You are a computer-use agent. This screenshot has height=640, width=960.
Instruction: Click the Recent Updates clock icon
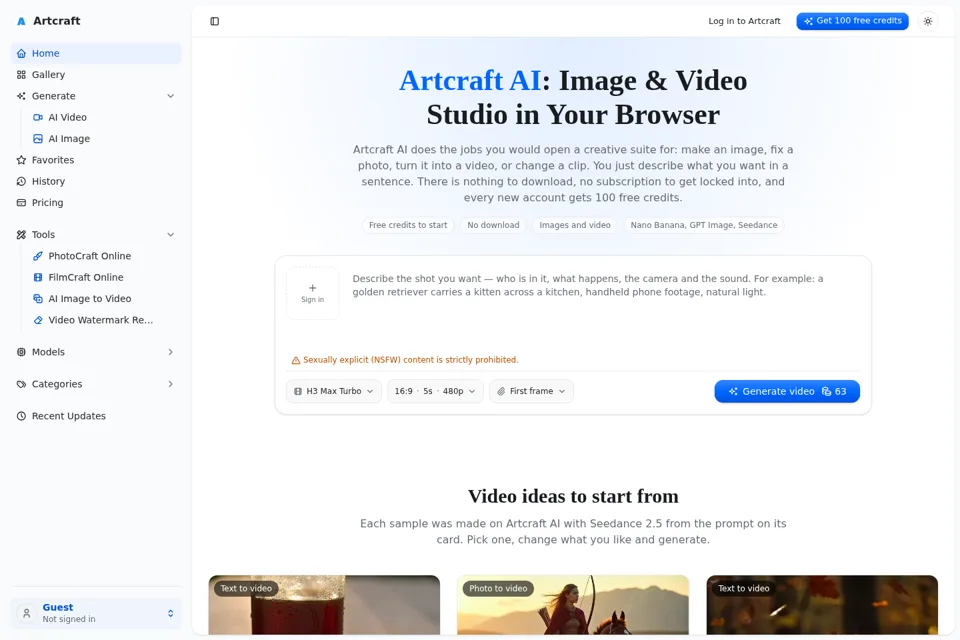click(21, 416)
